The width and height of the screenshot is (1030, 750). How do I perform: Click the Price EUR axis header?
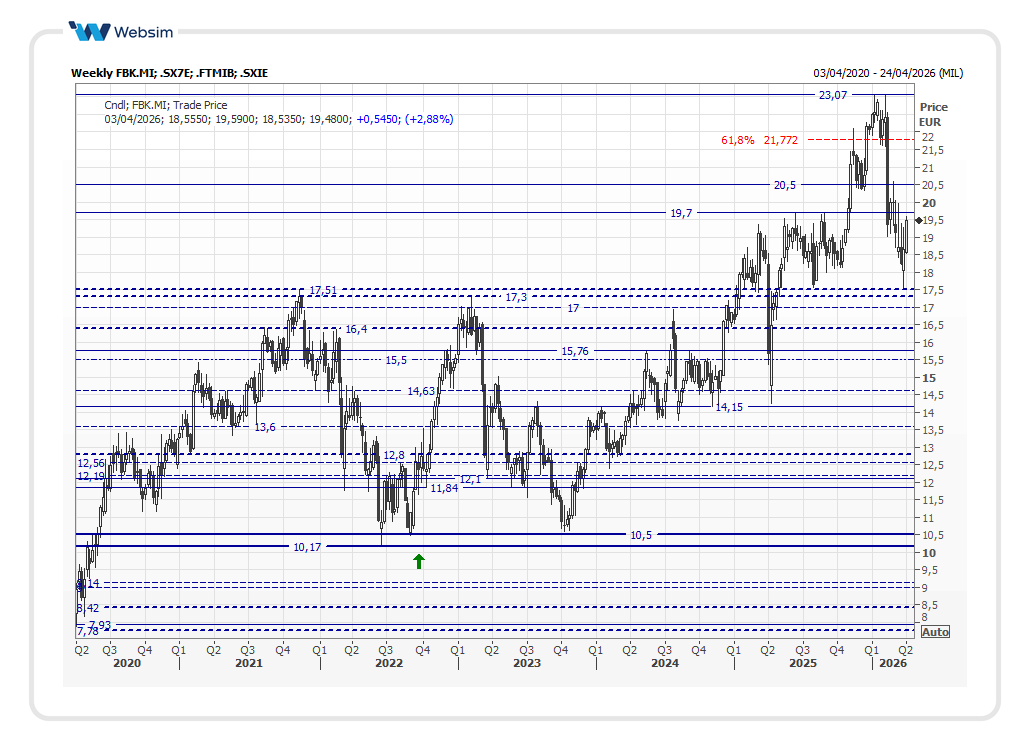[932, 114]
